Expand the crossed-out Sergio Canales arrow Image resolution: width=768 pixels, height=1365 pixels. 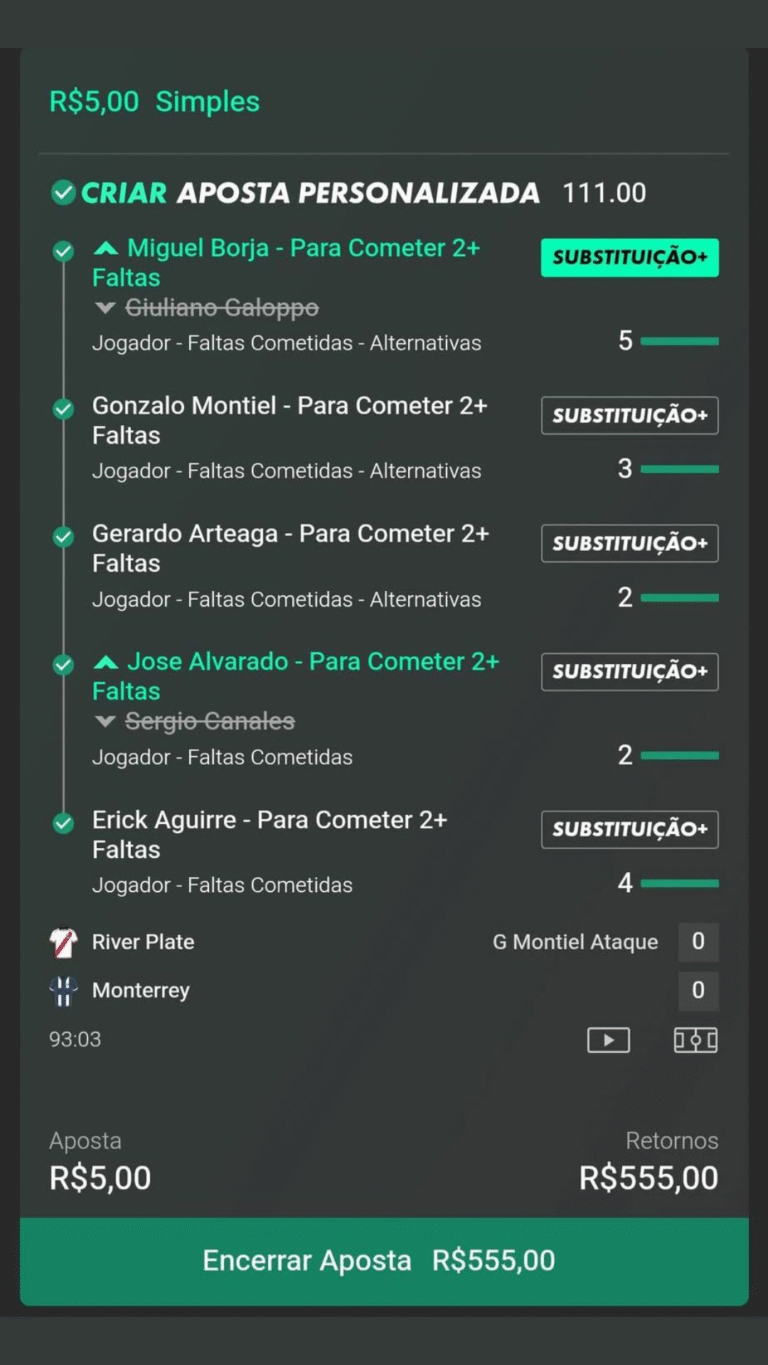click(105, 722)
